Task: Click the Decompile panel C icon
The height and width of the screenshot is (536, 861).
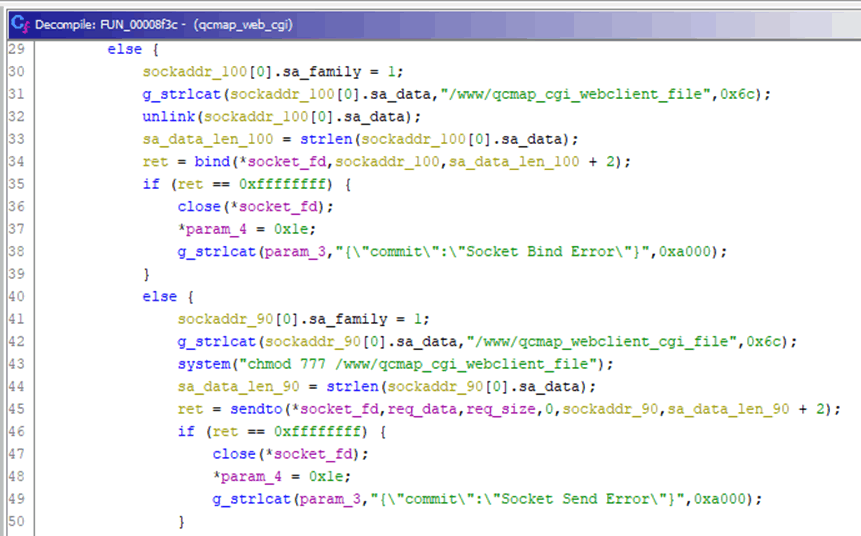Action: pos(19,24)
